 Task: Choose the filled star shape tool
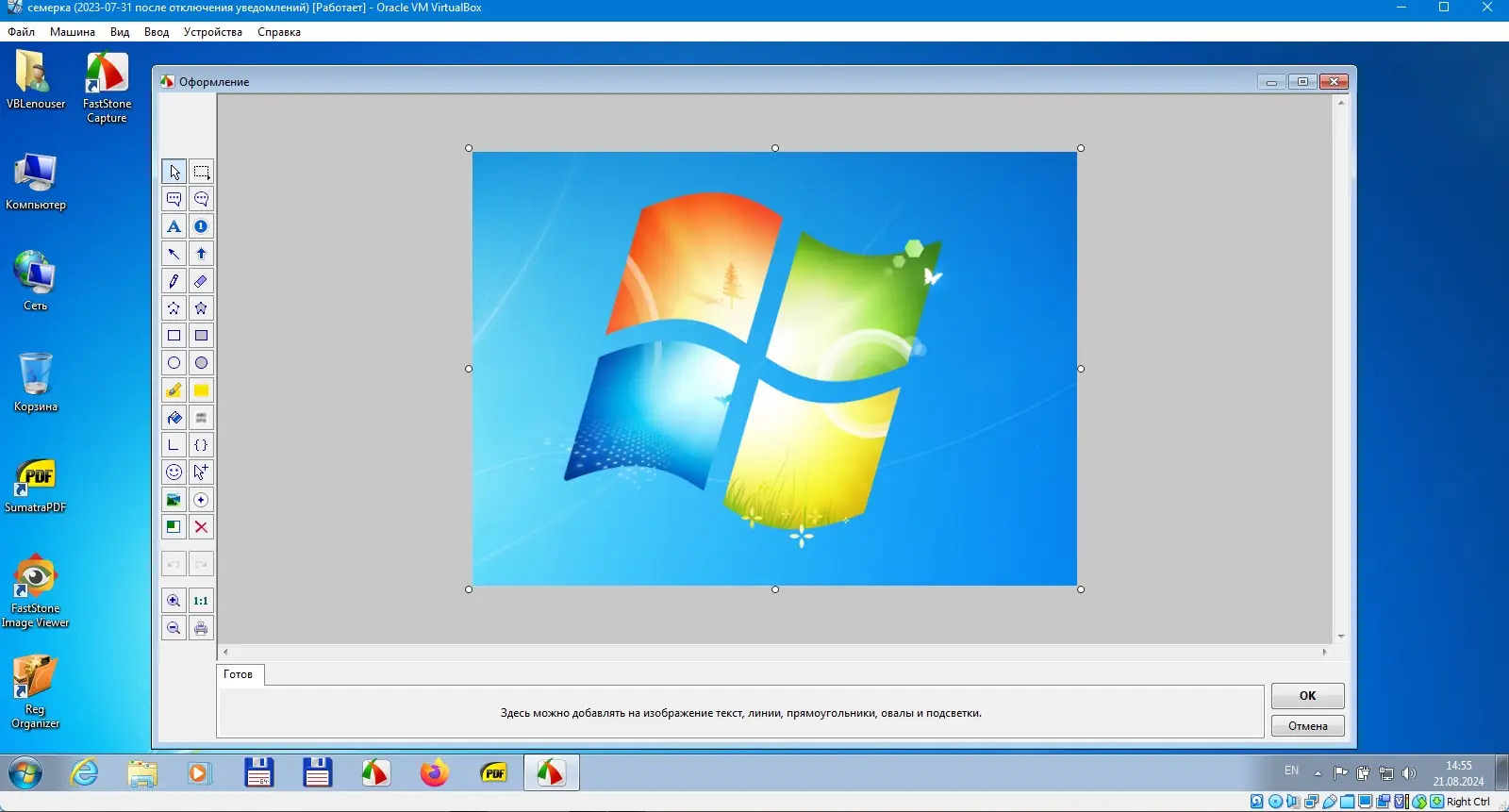click(201, 308)
